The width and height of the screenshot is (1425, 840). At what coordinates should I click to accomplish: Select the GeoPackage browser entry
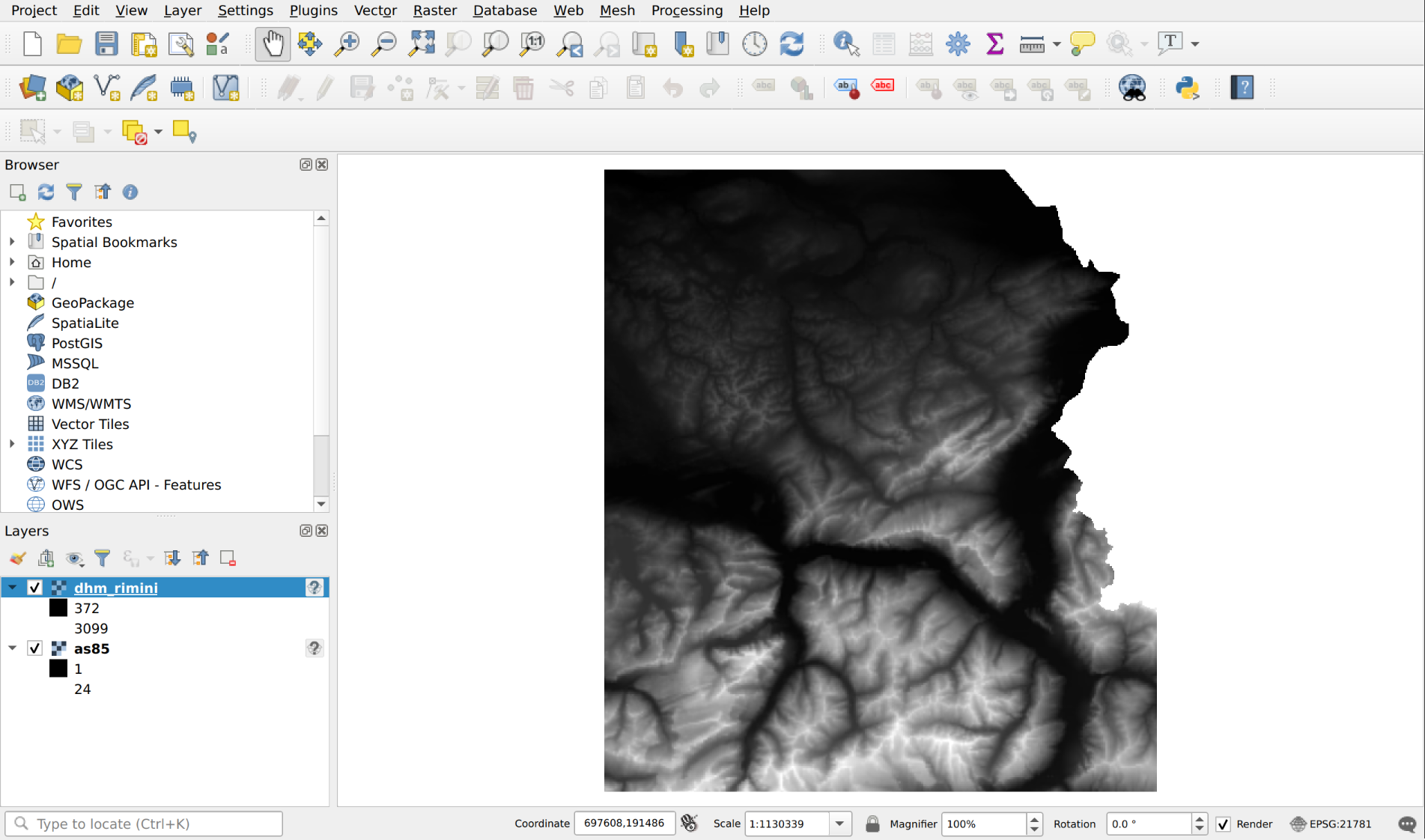pos(92,303)
